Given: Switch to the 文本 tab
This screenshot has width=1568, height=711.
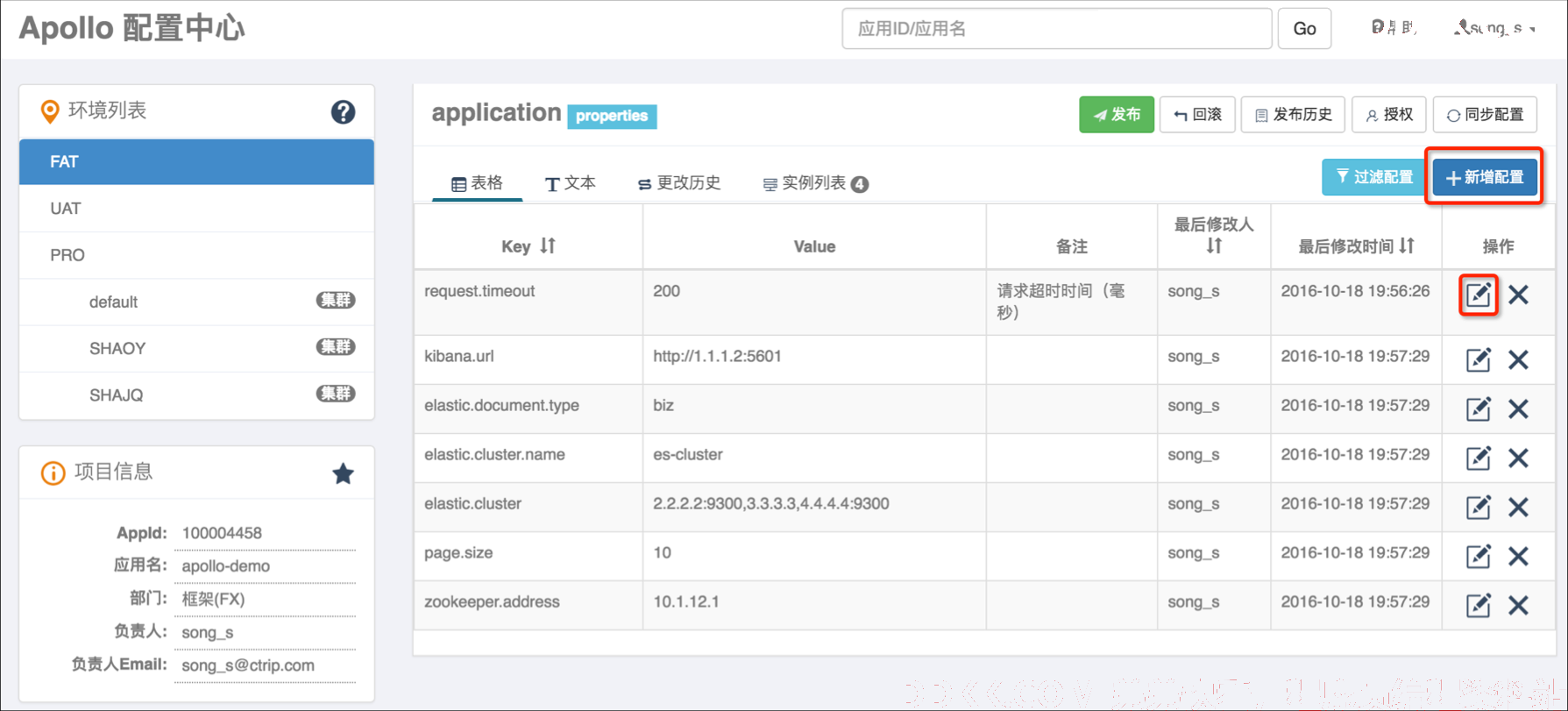Looking at the screenshot, I should click(x=570, y=182).
